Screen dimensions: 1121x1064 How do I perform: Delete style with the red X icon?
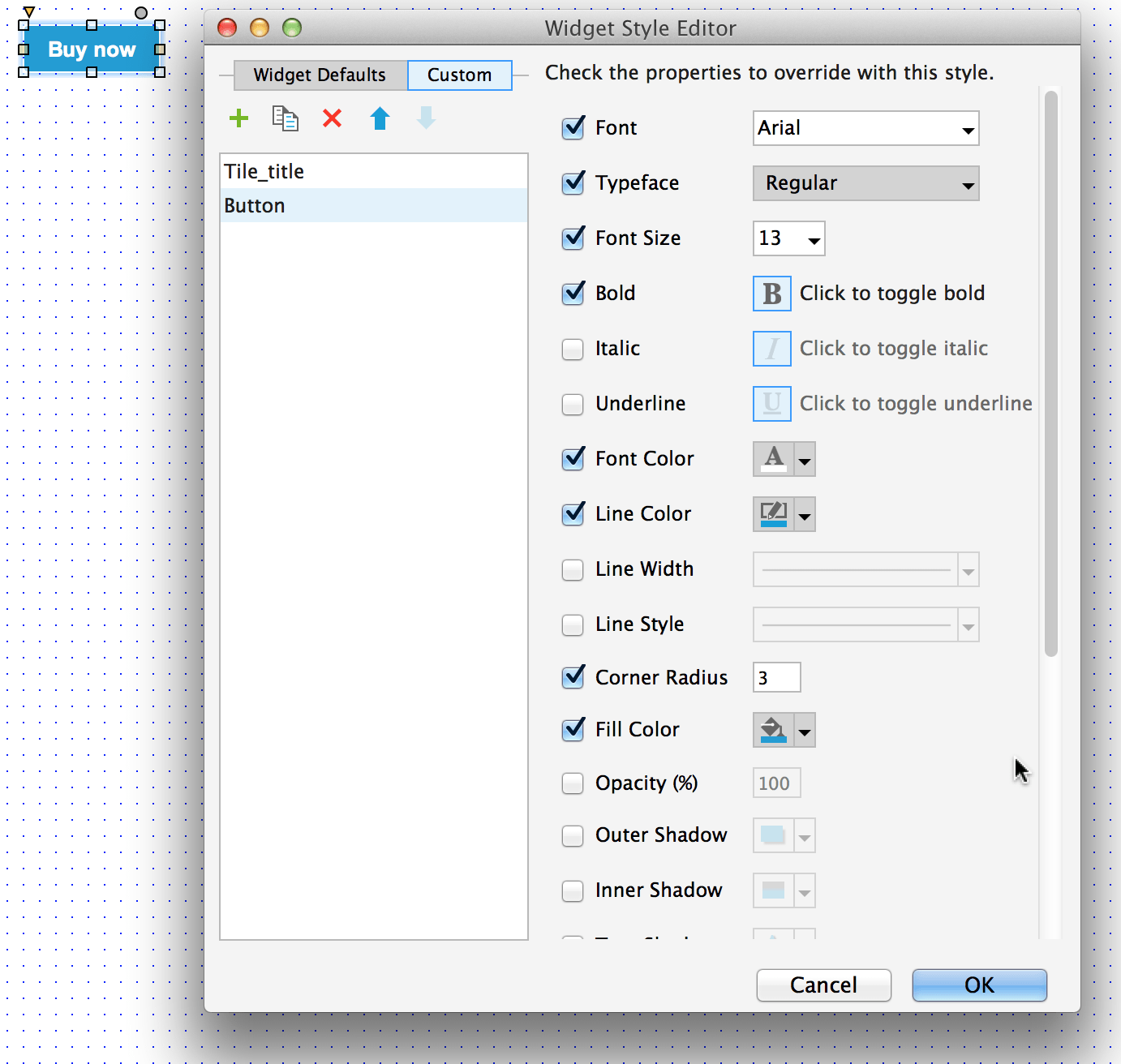point(332,118)
